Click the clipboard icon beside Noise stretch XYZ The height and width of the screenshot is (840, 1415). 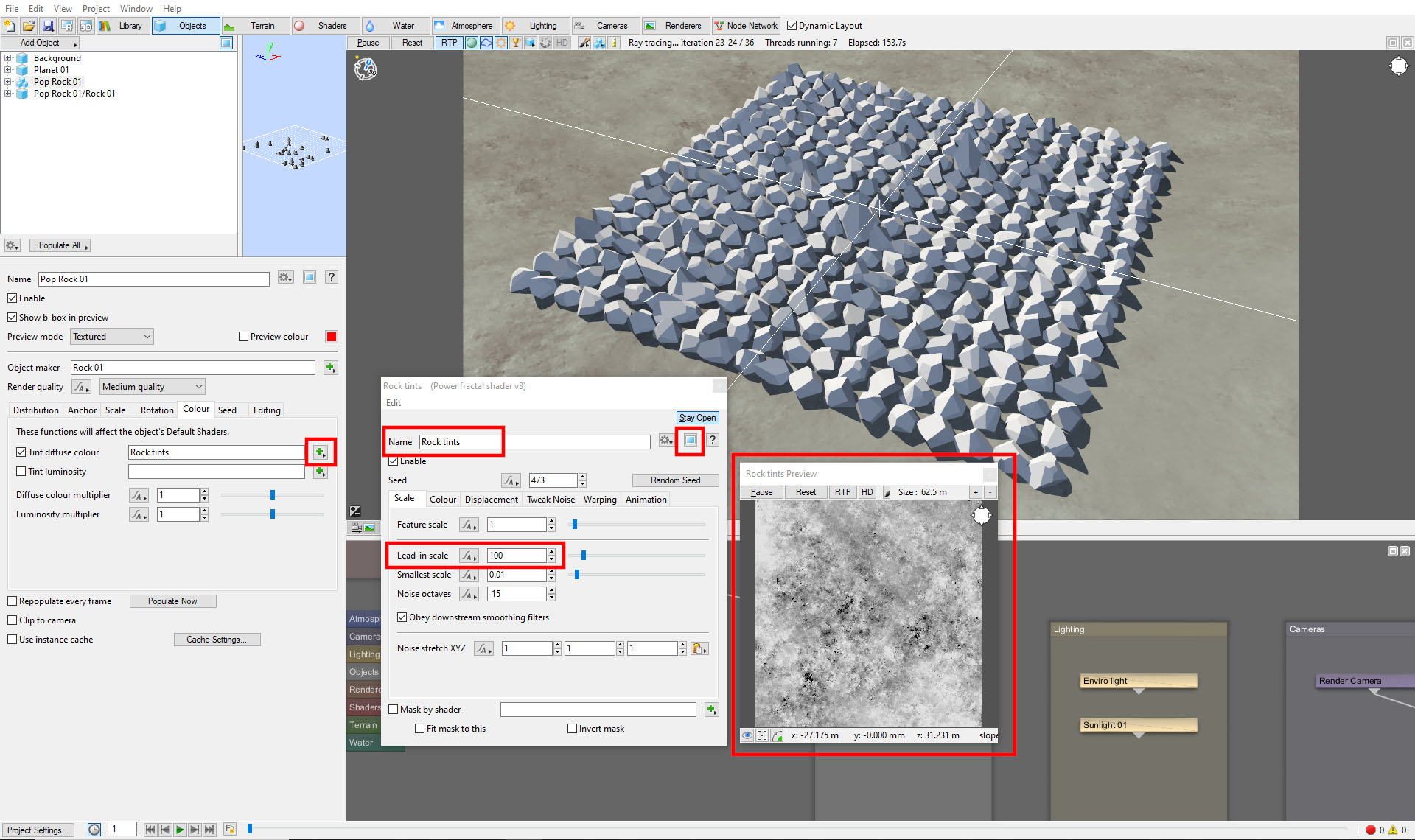[x=699, y=648]
